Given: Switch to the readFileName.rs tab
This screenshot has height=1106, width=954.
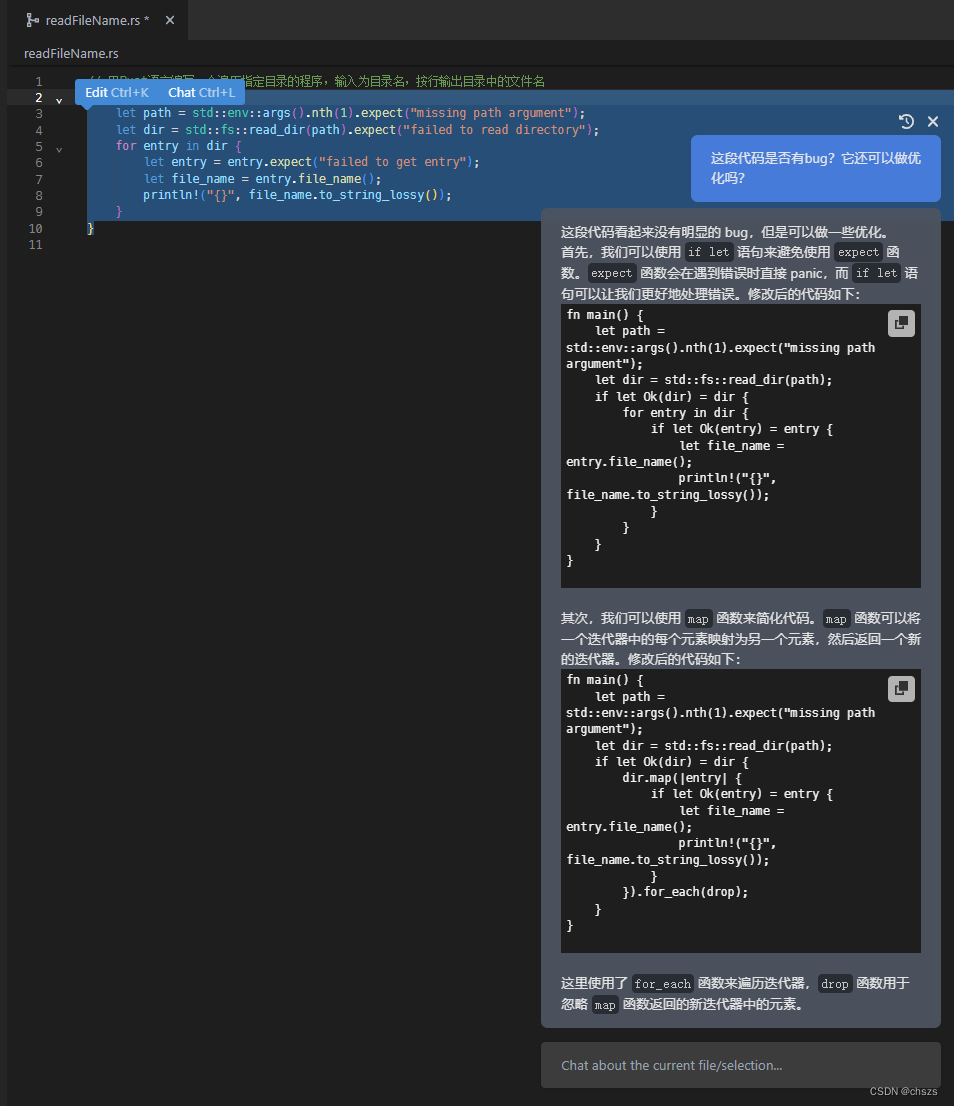Looking at the screenshot, I should coord(97,20).
